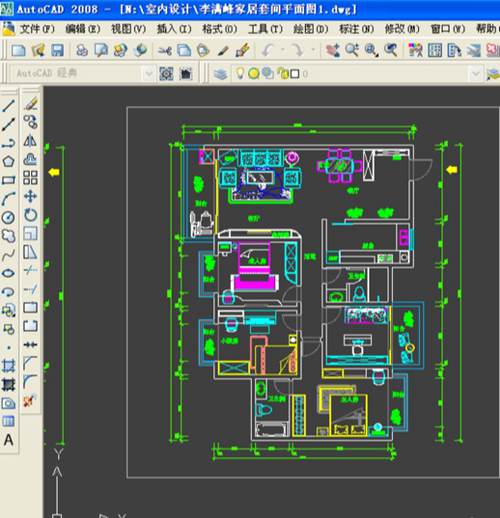Toggle the layer freeze sun icon
Screen dimensions: 500x518
pyautogui.click(x=254, y=74)
